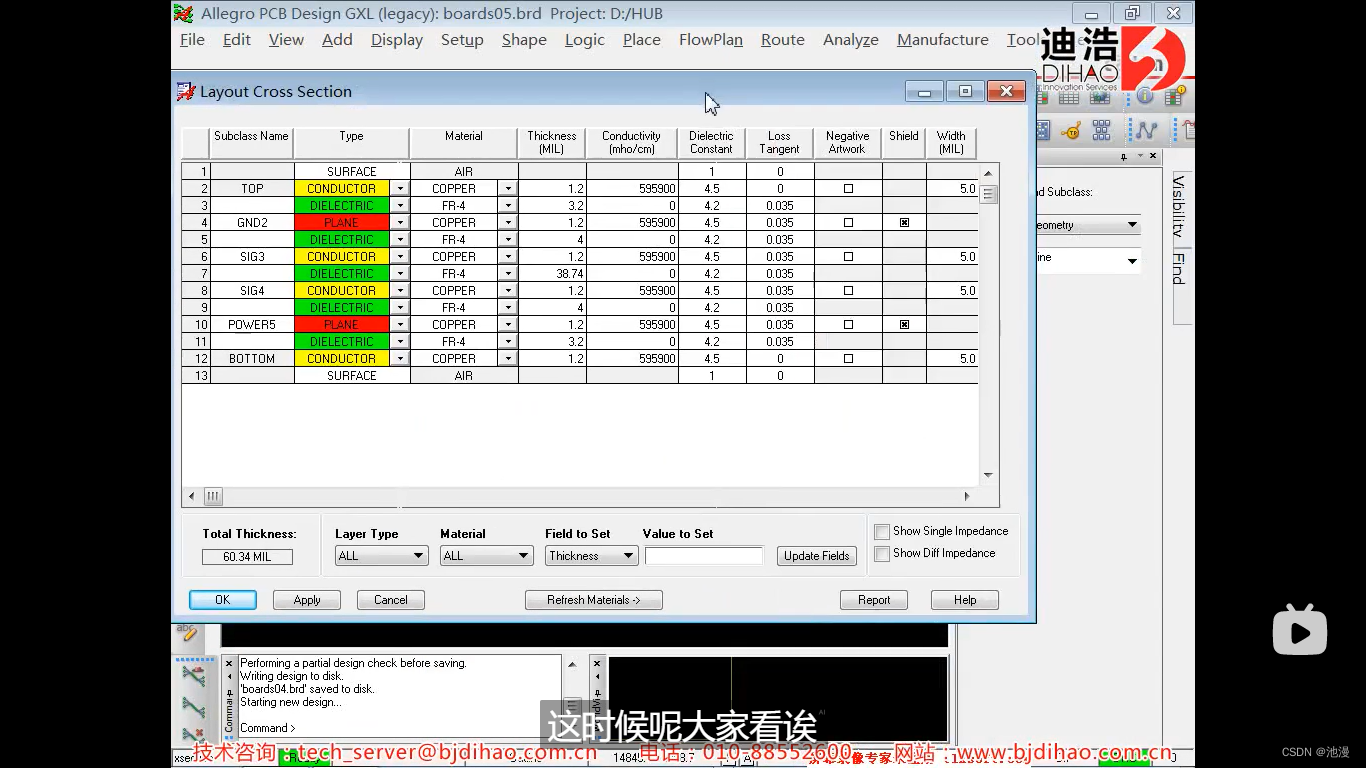Open the Setup menu
Viewport: 1366px width, 768px height.
pos(462,40)
